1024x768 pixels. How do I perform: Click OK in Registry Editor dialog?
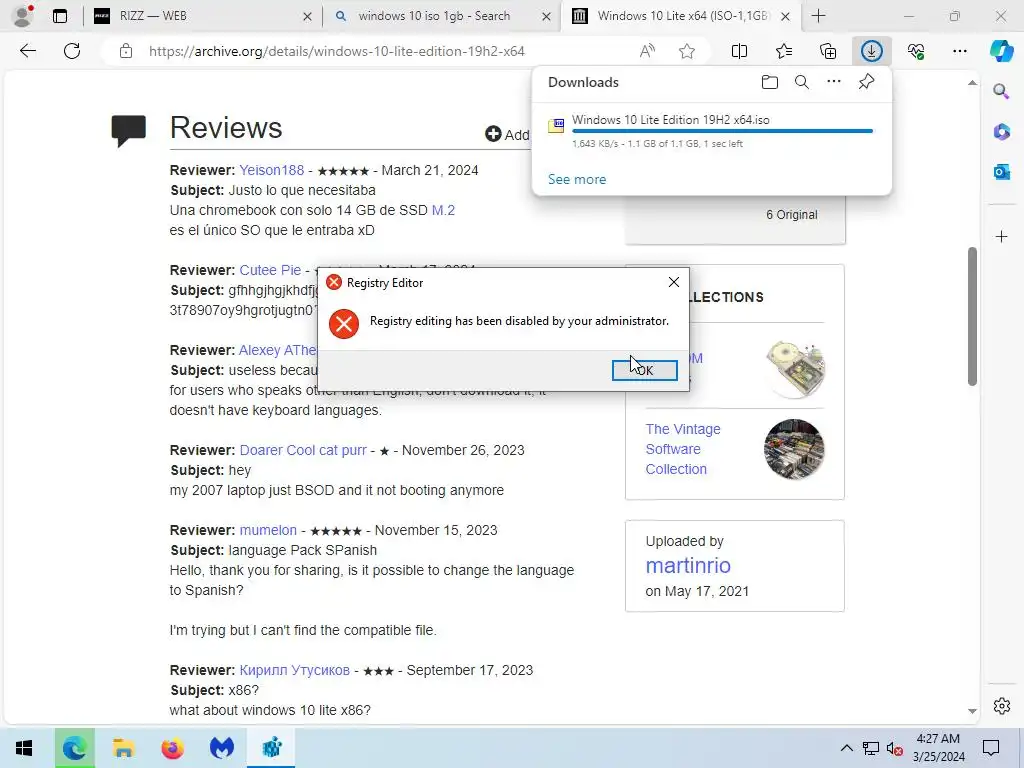644,370
